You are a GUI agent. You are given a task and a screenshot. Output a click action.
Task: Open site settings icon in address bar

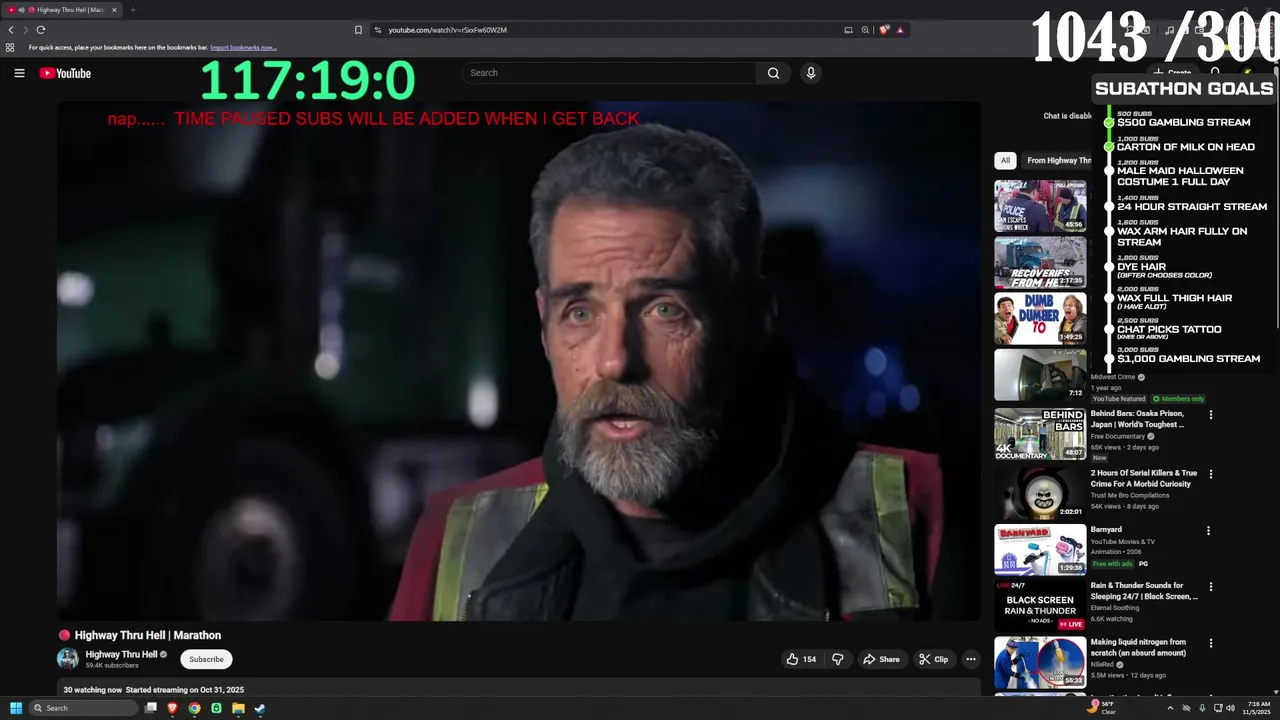coord(378,30)
